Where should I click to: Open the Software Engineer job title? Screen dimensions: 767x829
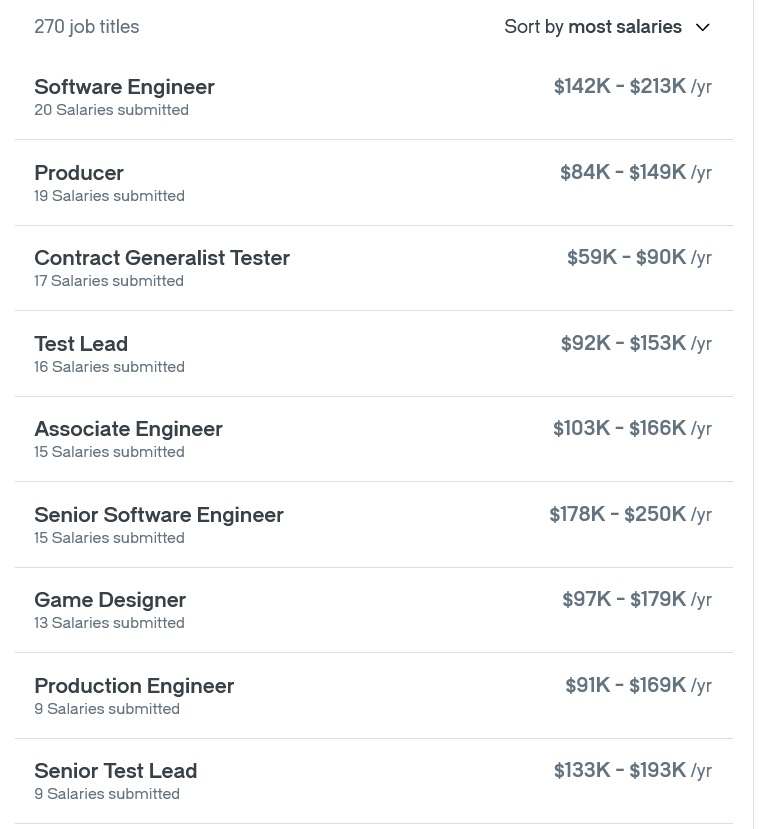pos(124,87)
